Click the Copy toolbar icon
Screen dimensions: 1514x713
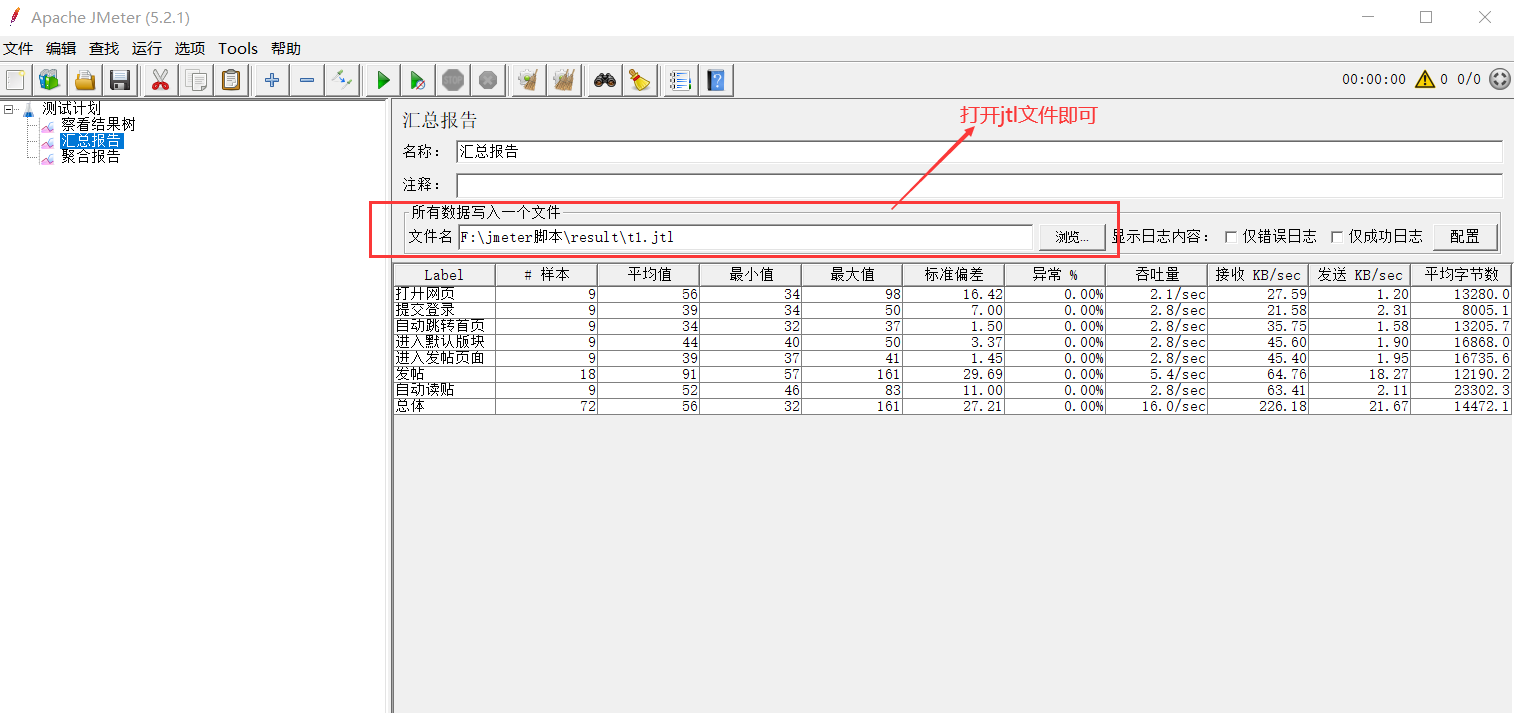pos(196,80)
